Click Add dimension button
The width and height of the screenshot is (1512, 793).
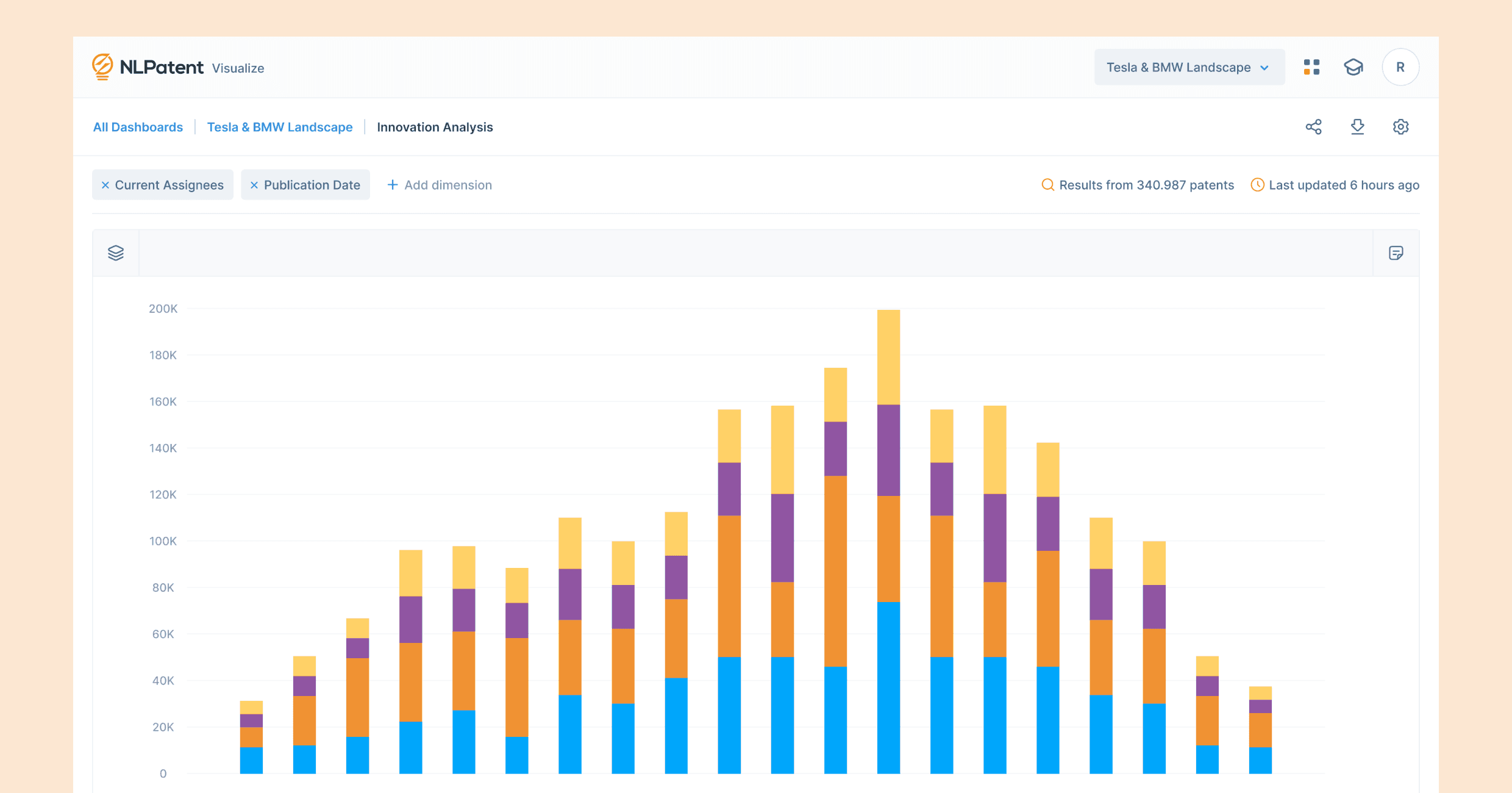pos(440,185)
